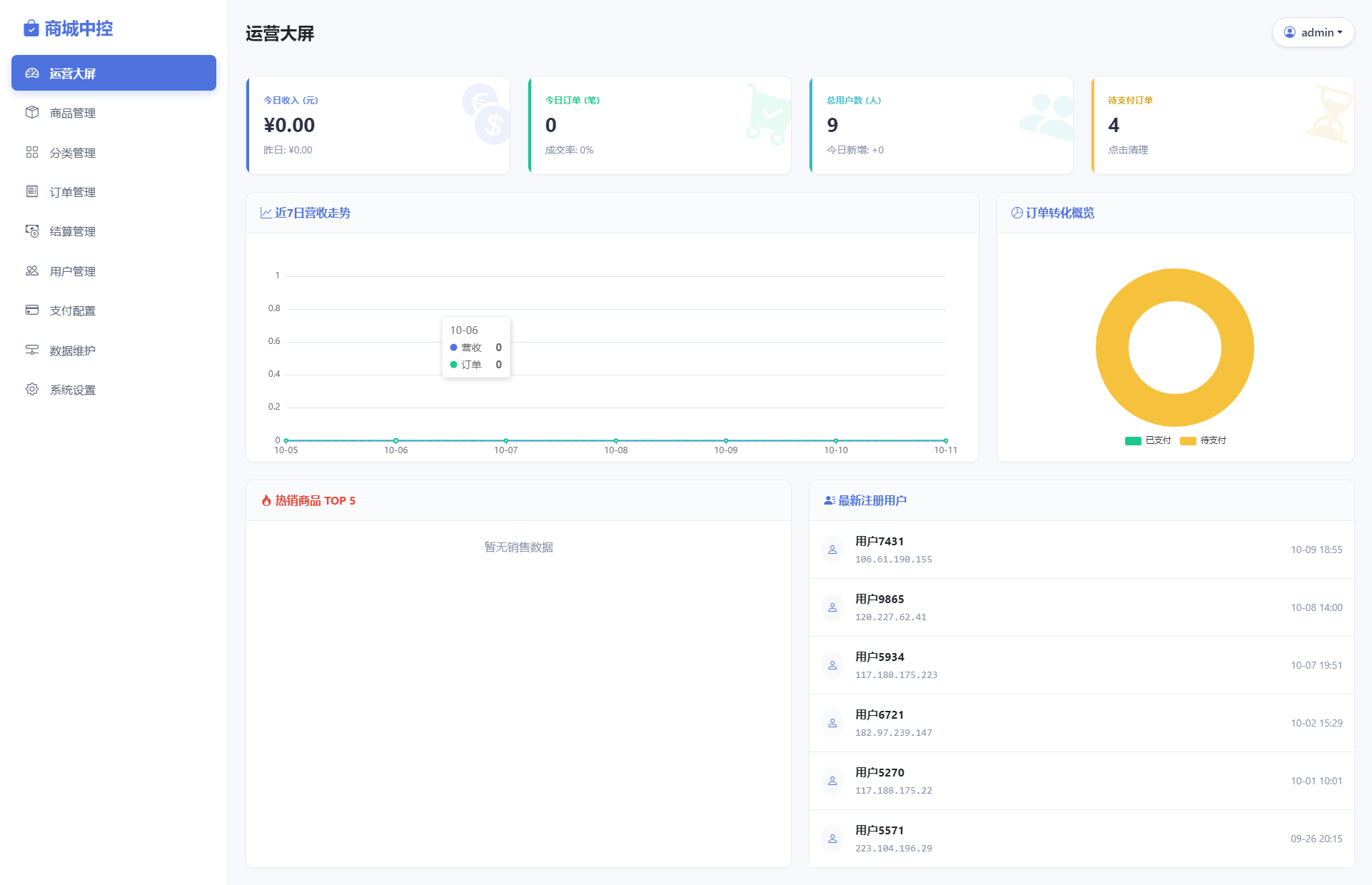Click the IP address 223.104.196.29
Viewport: 1372px width, 885px height.
click(894, 848)
